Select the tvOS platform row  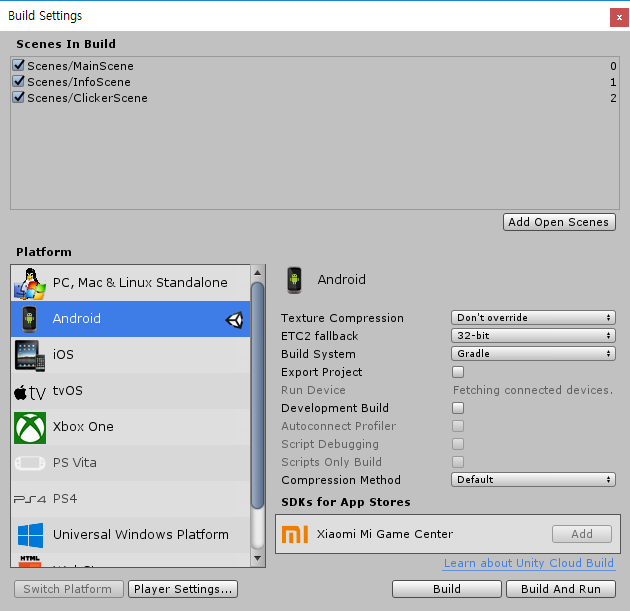click(x=131, y=391)
